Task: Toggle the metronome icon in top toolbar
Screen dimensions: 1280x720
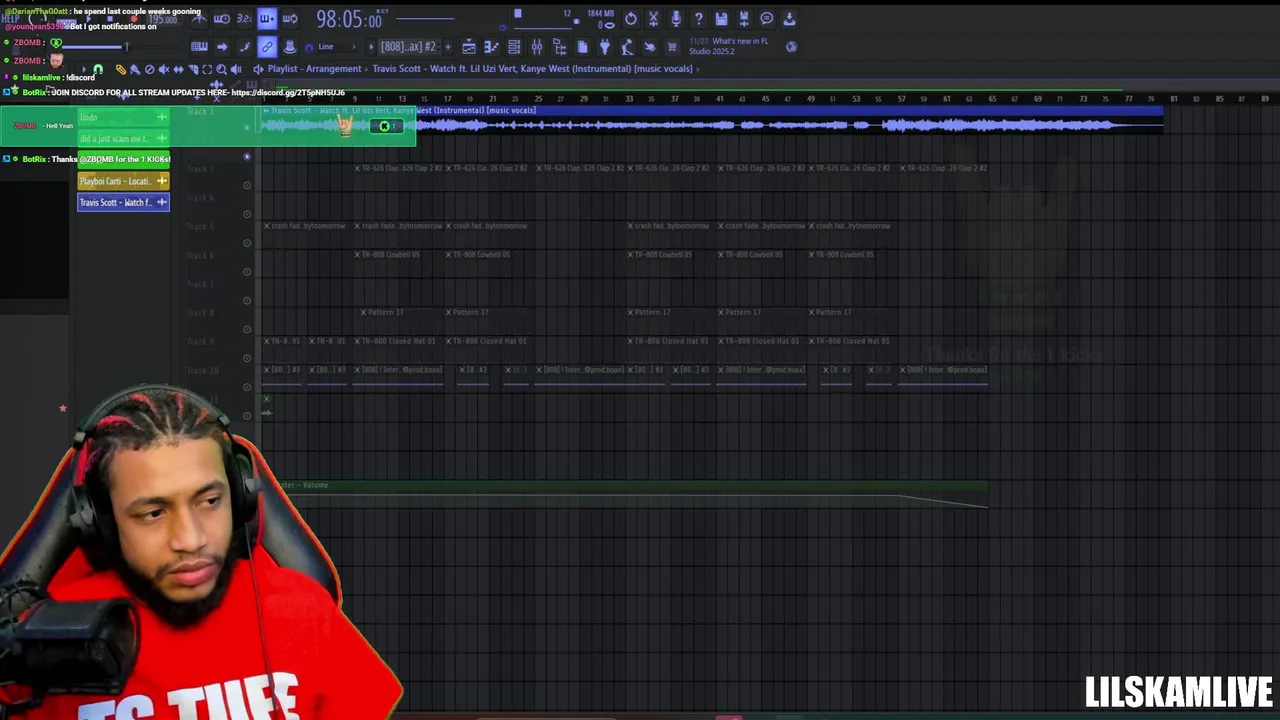Action: point(200,19)
